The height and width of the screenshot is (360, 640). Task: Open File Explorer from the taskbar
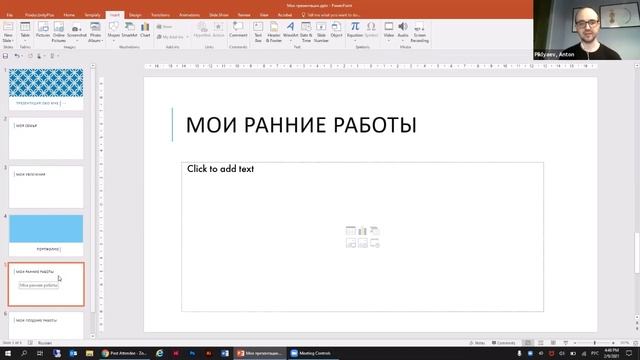point(89,353)
